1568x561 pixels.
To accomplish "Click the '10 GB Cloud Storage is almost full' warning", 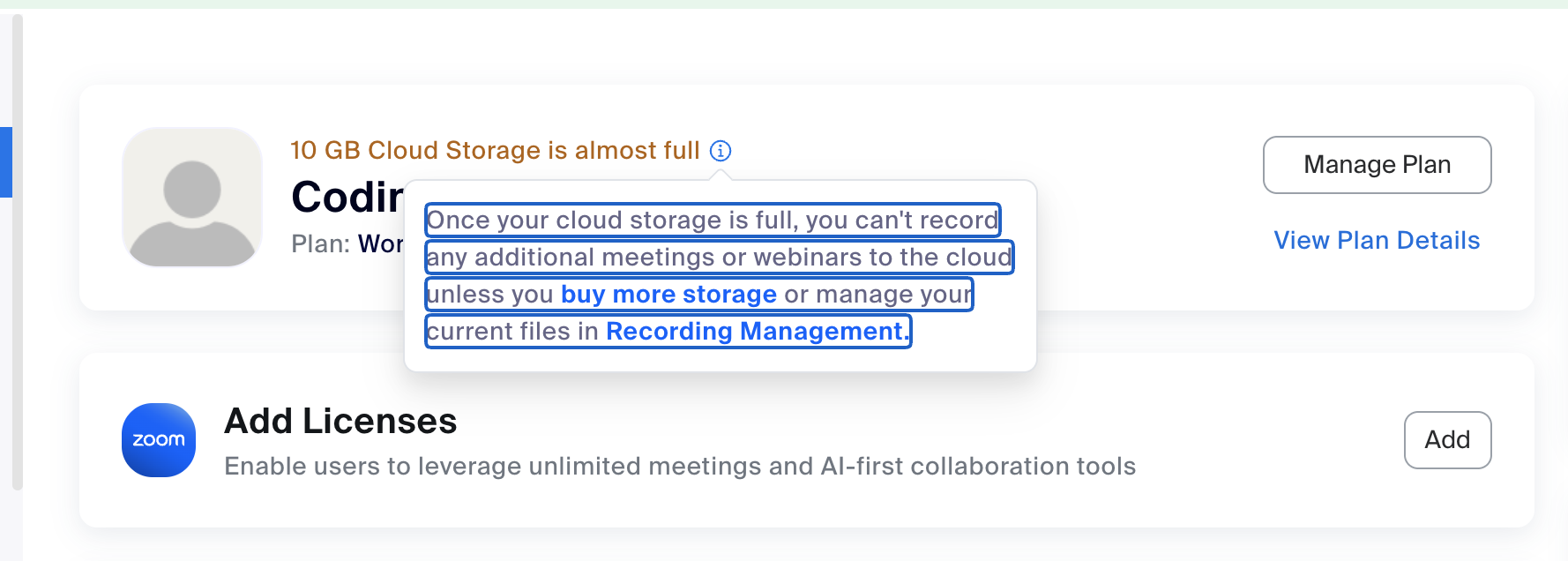I will tap(495, 151).
